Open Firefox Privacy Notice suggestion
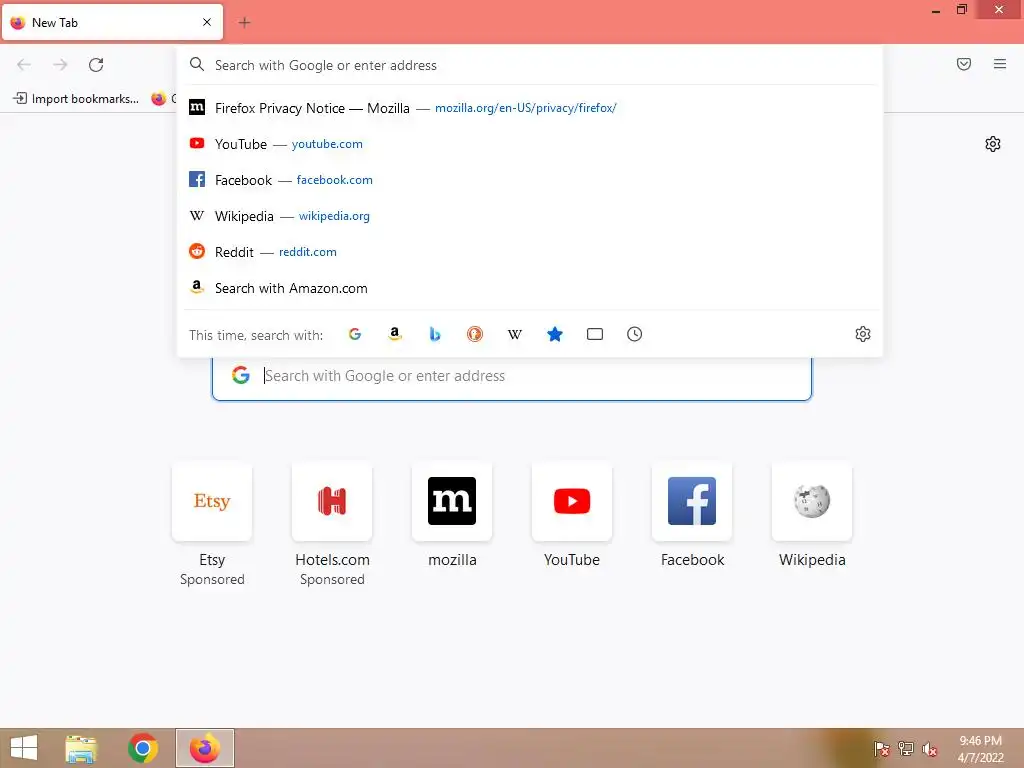Viewport: 1024px width, 768px height. [530, 108]
